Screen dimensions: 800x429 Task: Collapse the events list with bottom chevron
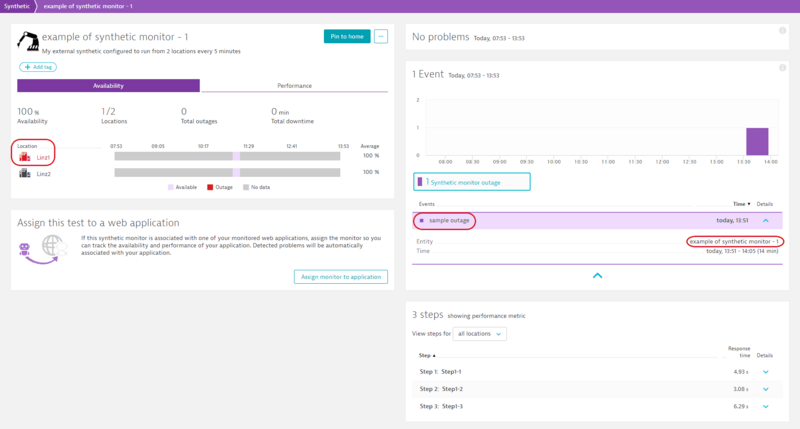pyautogui.click(x=597, y=274)
